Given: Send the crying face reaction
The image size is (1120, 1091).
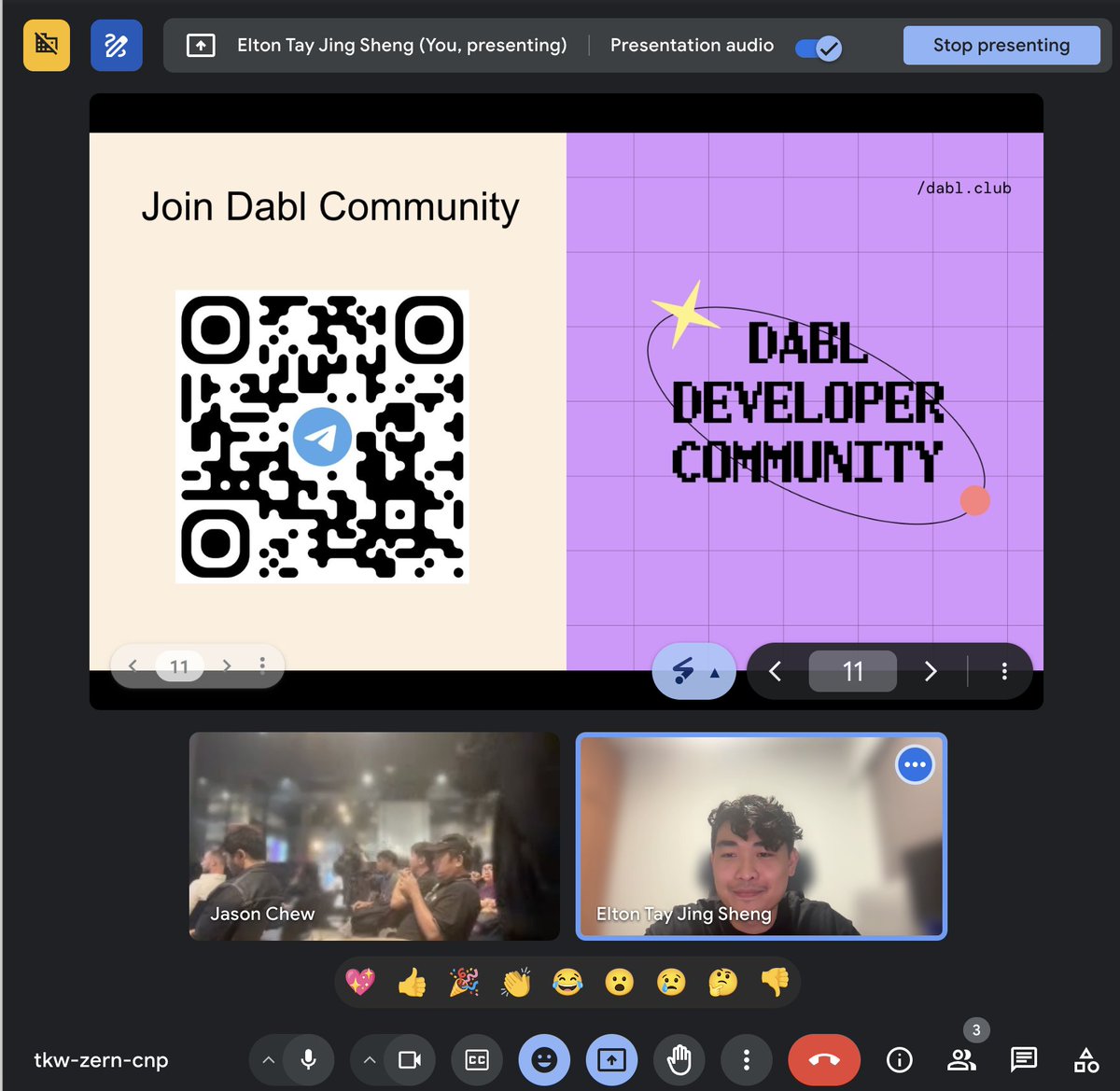Looking at the screenshot, I should (671, 982).
